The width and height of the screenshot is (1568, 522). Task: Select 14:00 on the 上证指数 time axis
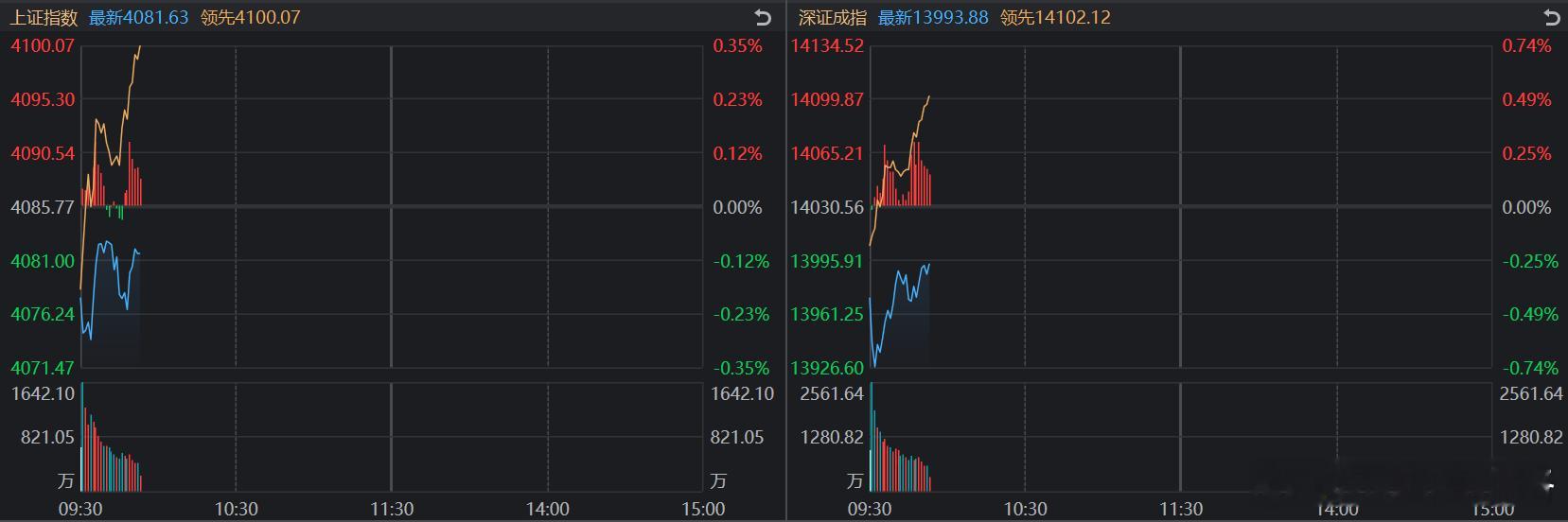coord(547,510)
